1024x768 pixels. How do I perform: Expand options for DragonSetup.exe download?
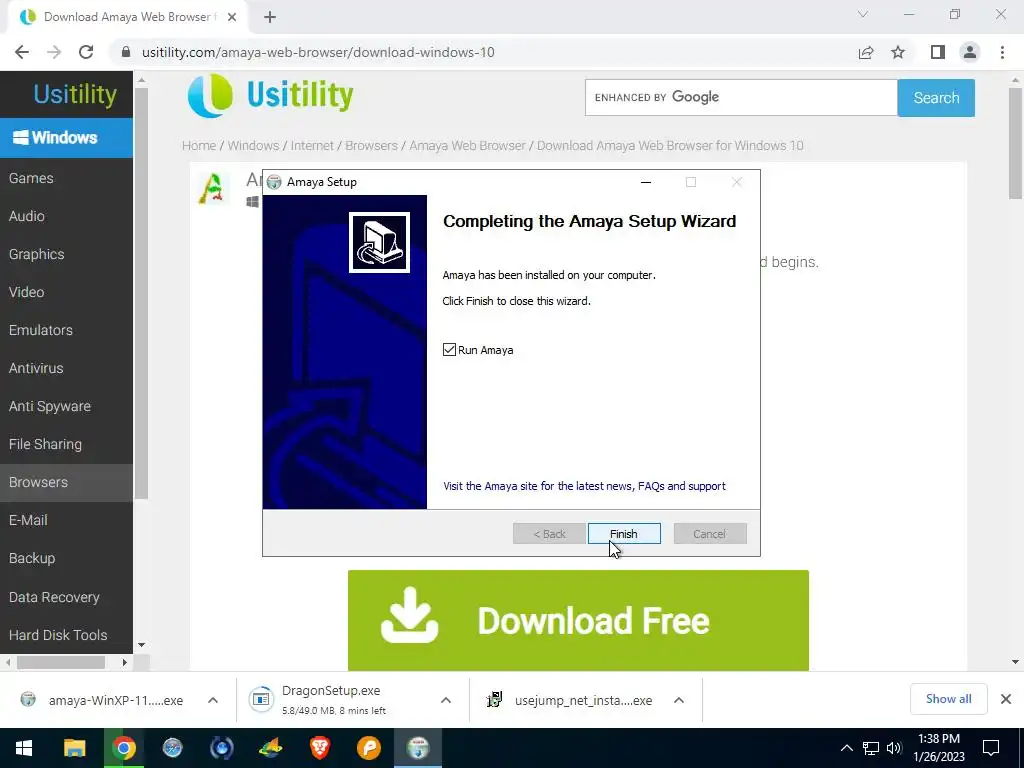446,700
